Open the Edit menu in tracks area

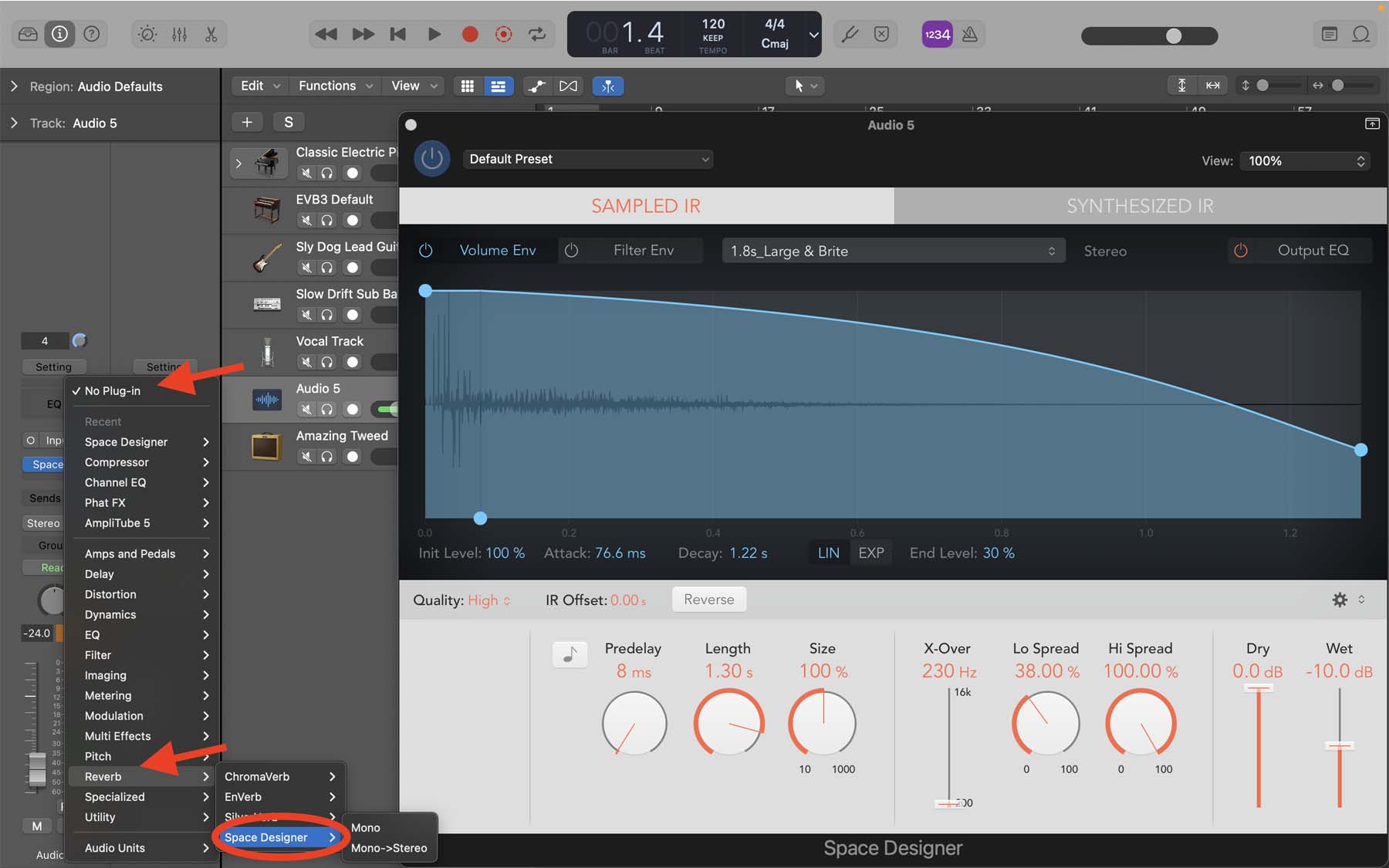click(x=259, y=86)
